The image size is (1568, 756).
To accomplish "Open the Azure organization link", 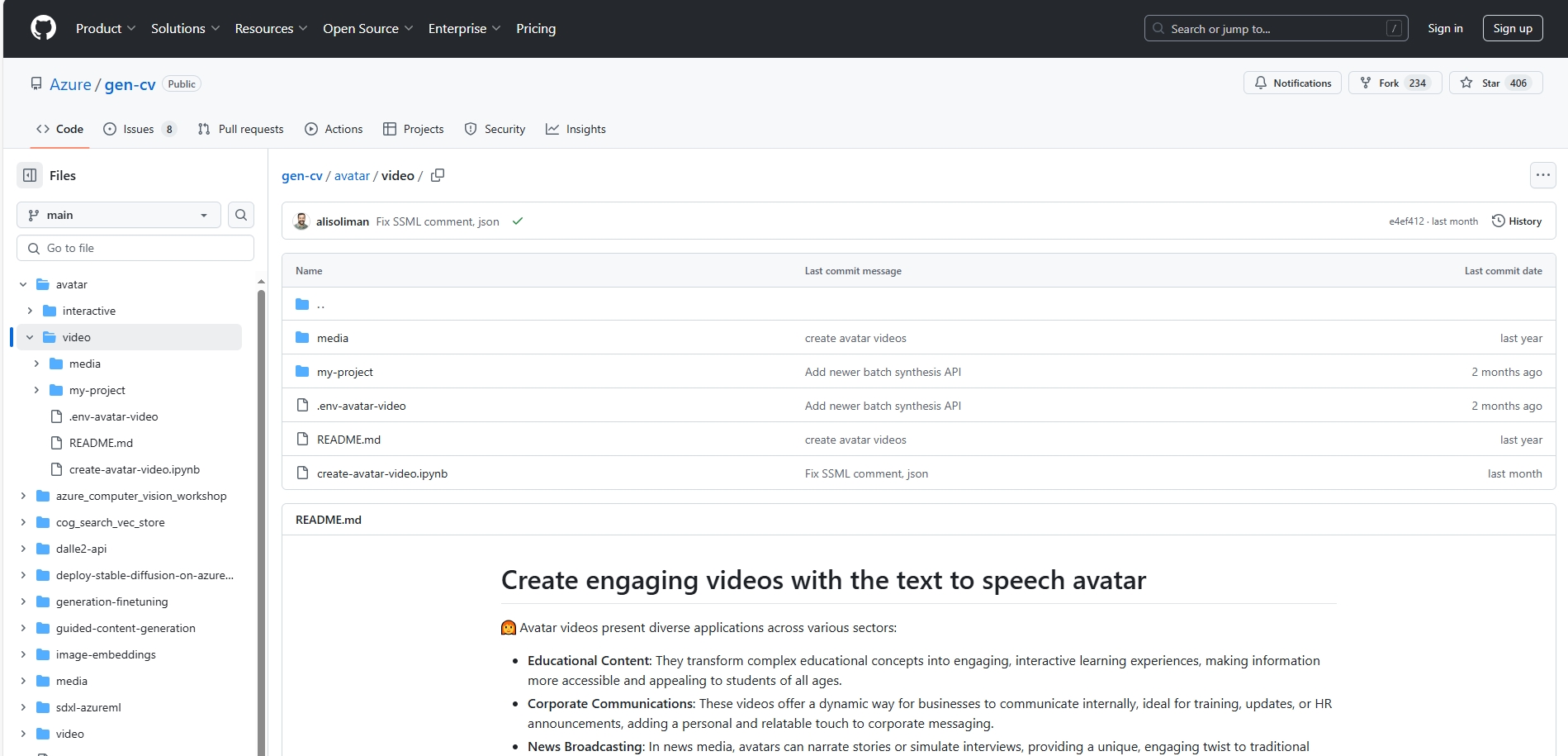I will [x=70, y=84].
